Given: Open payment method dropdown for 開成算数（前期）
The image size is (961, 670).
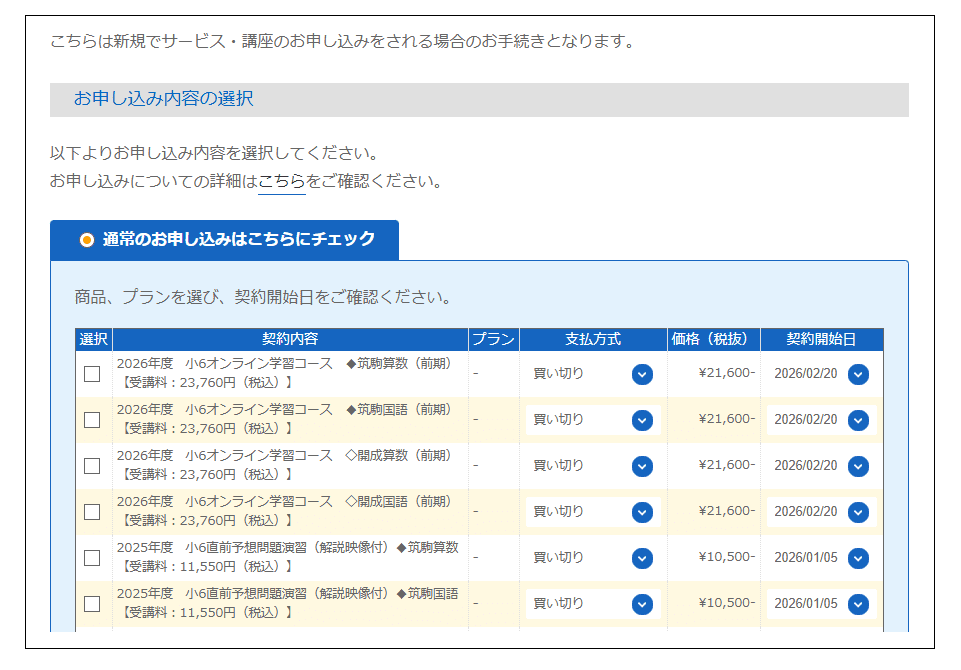Looking at the screenshot, I should pyautogui.click(x=642, y=466).
